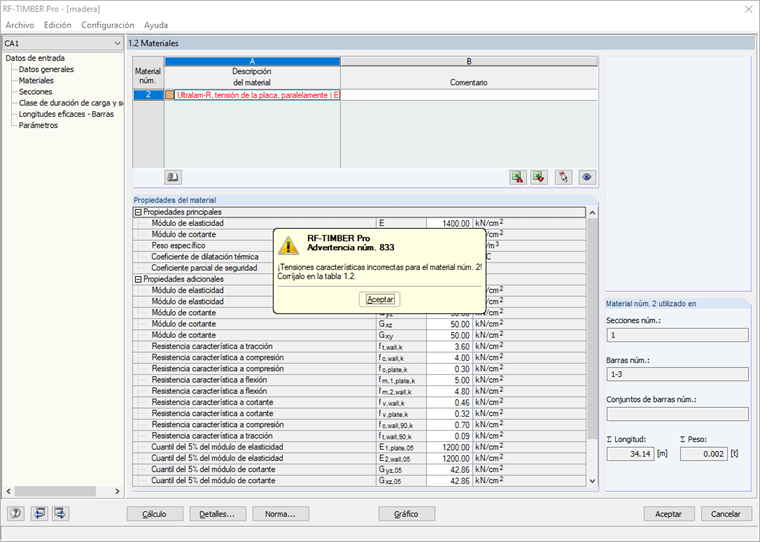Screen dimensions: 760x542
Task: Click ft,wall,90,k value 0.09
Action: tap(449, 436)
